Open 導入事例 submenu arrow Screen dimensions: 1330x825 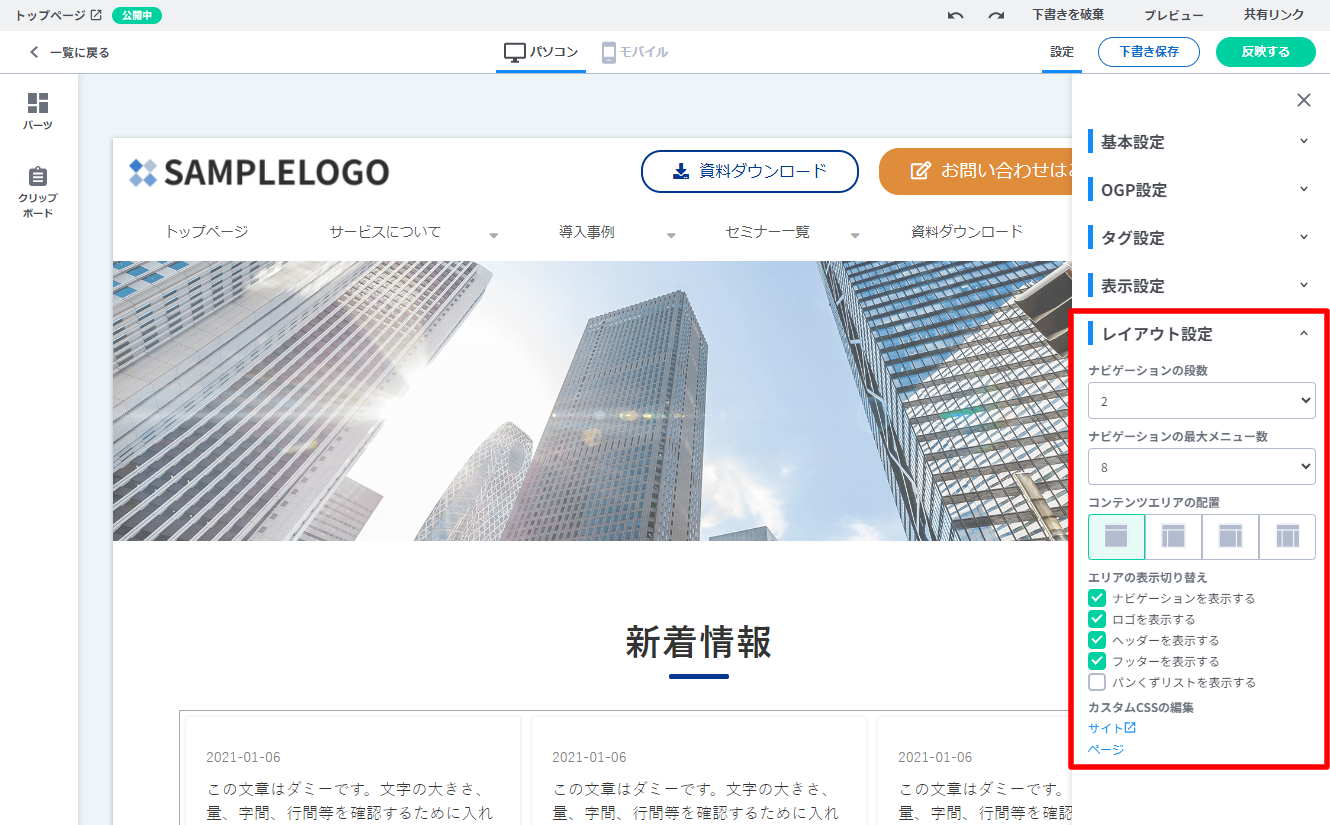tap(671, 236)
